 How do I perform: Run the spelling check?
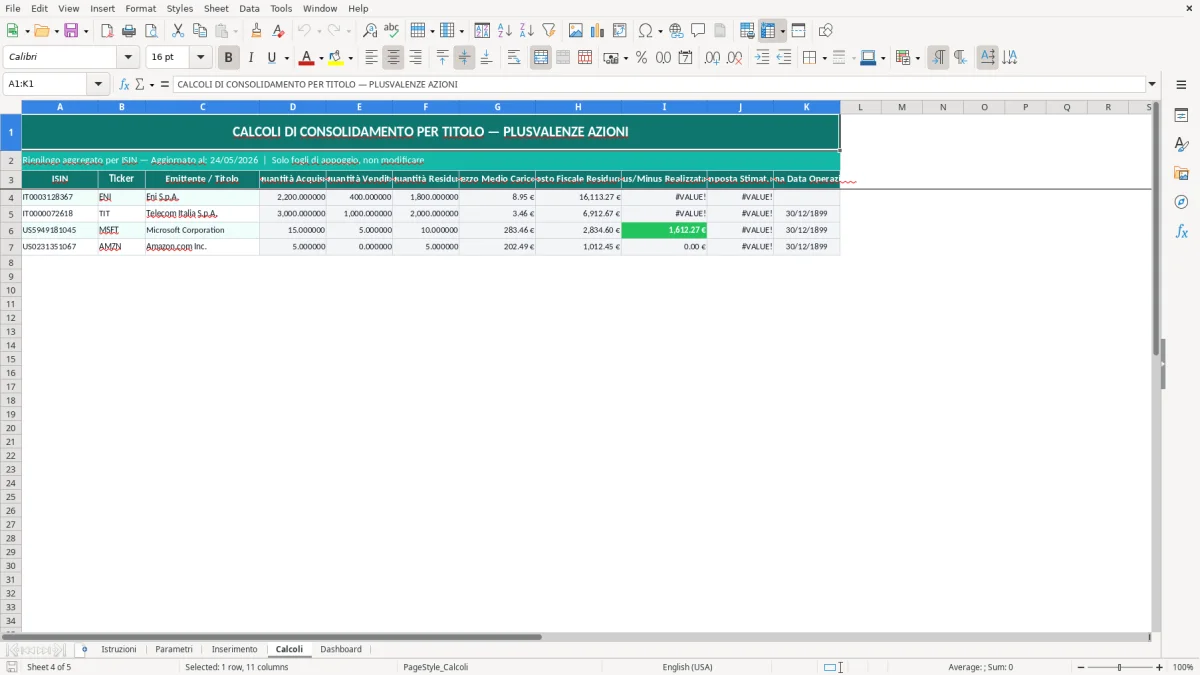tap(392, 31)
